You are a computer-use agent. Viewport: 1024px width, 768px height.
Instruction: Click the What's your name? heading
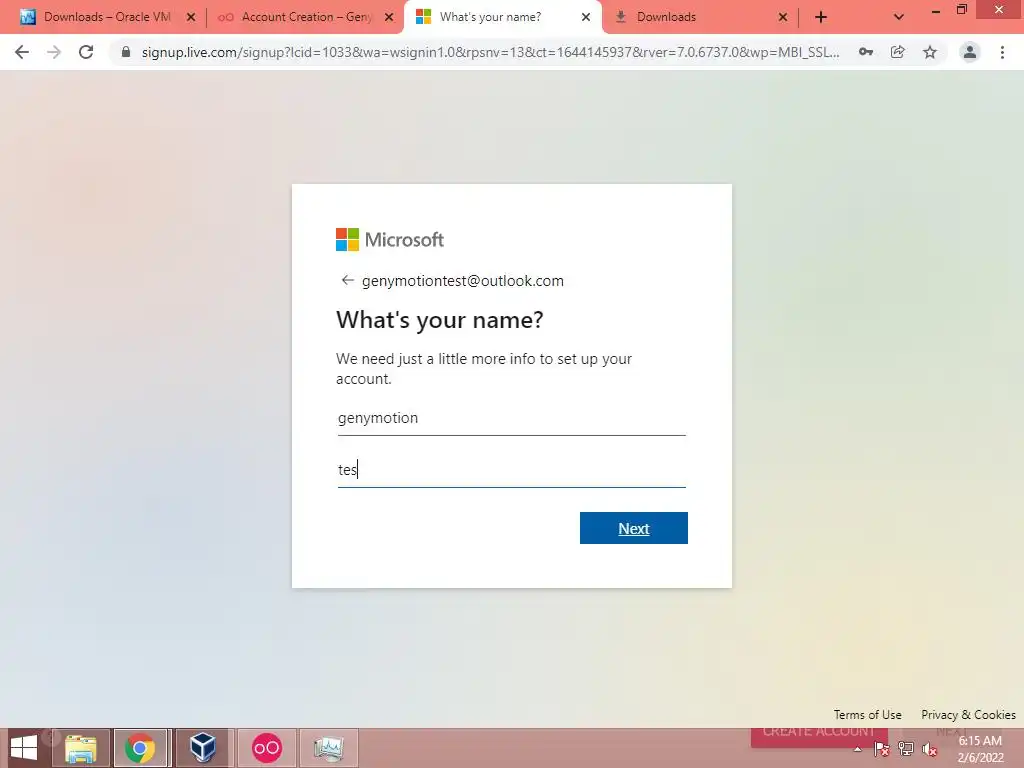tap(440, 320)
